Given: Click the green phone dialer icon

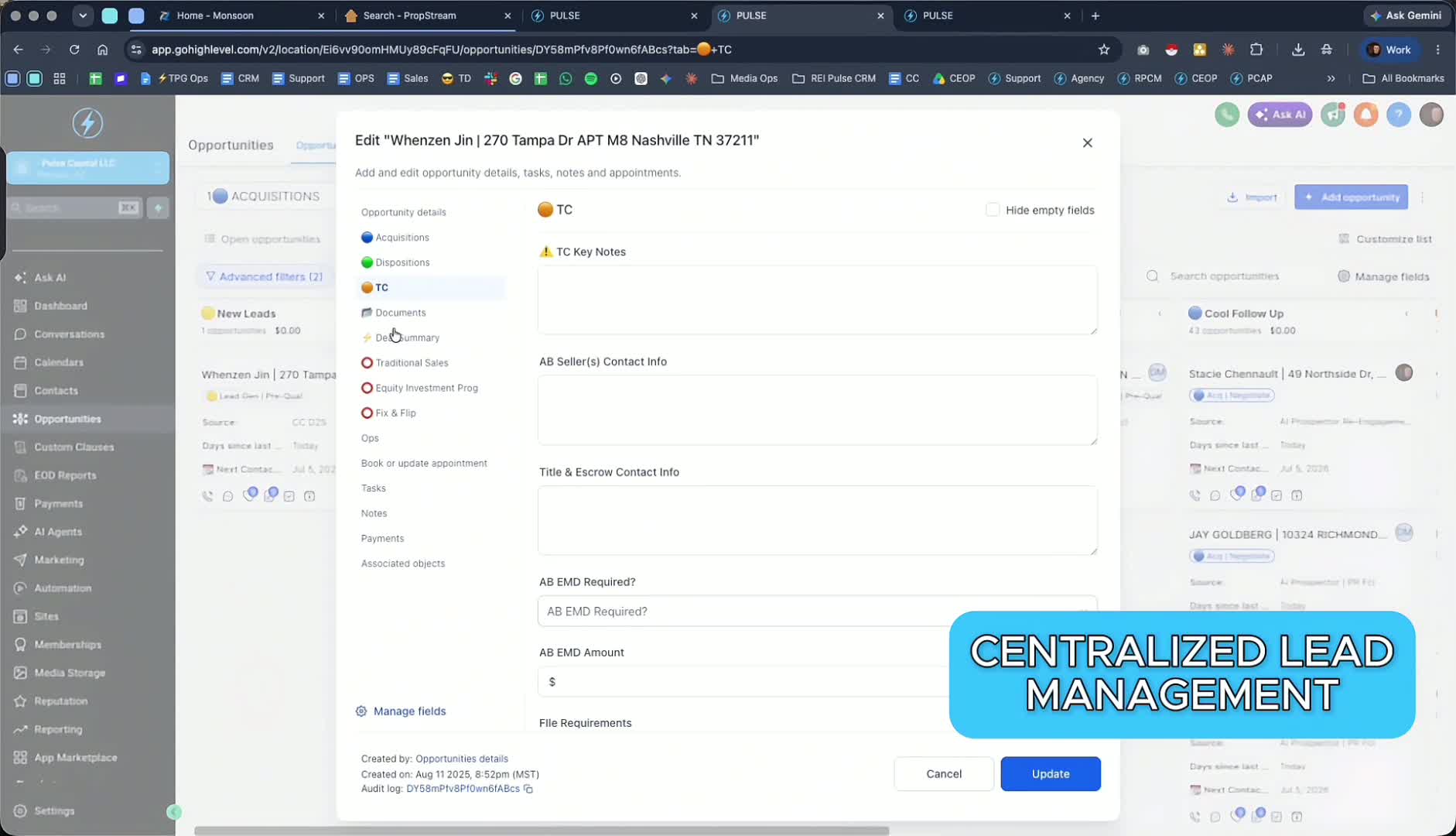Looking at the screenshot, I should 1226,115.
